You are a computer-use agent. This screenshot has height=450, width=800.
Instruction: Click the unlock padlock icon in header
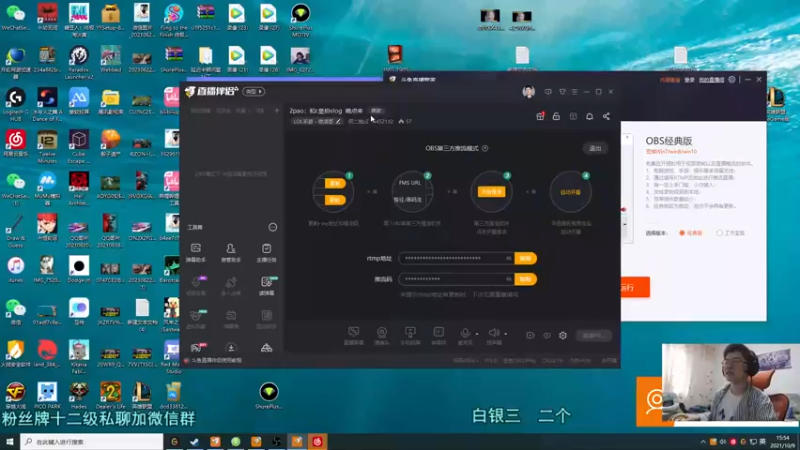tap(556, 116)
